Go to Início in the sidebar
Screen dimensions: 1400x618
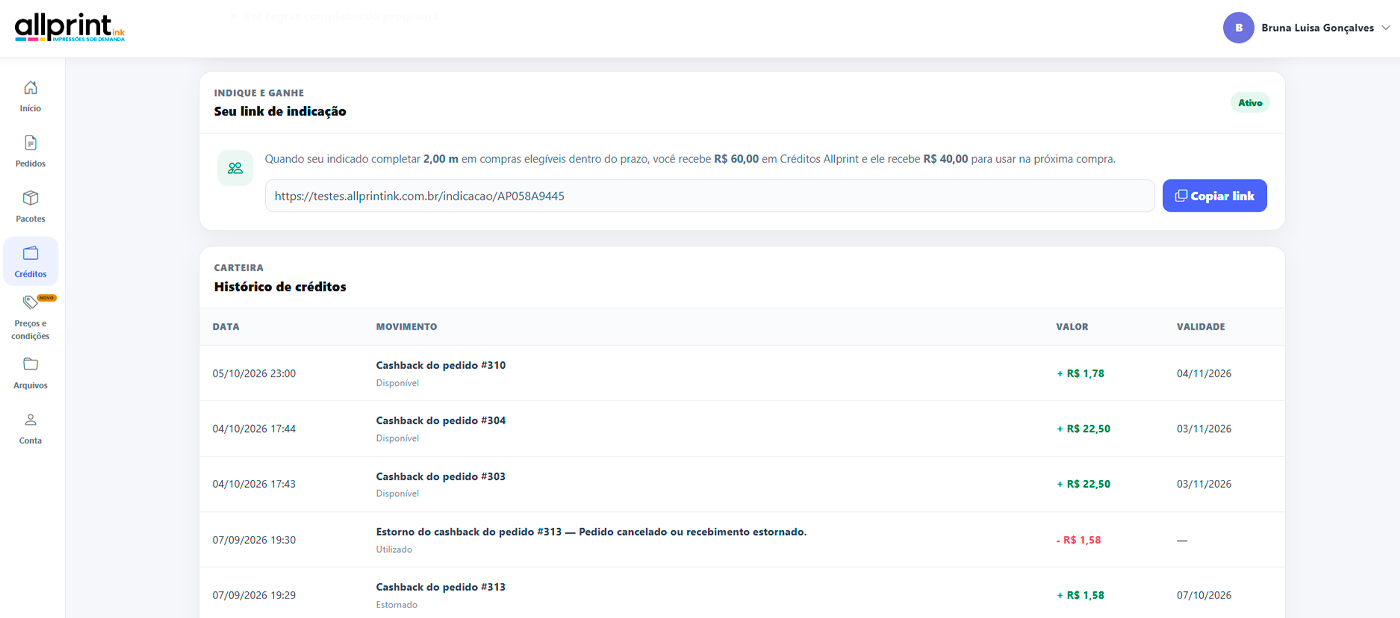coord(31,96)
